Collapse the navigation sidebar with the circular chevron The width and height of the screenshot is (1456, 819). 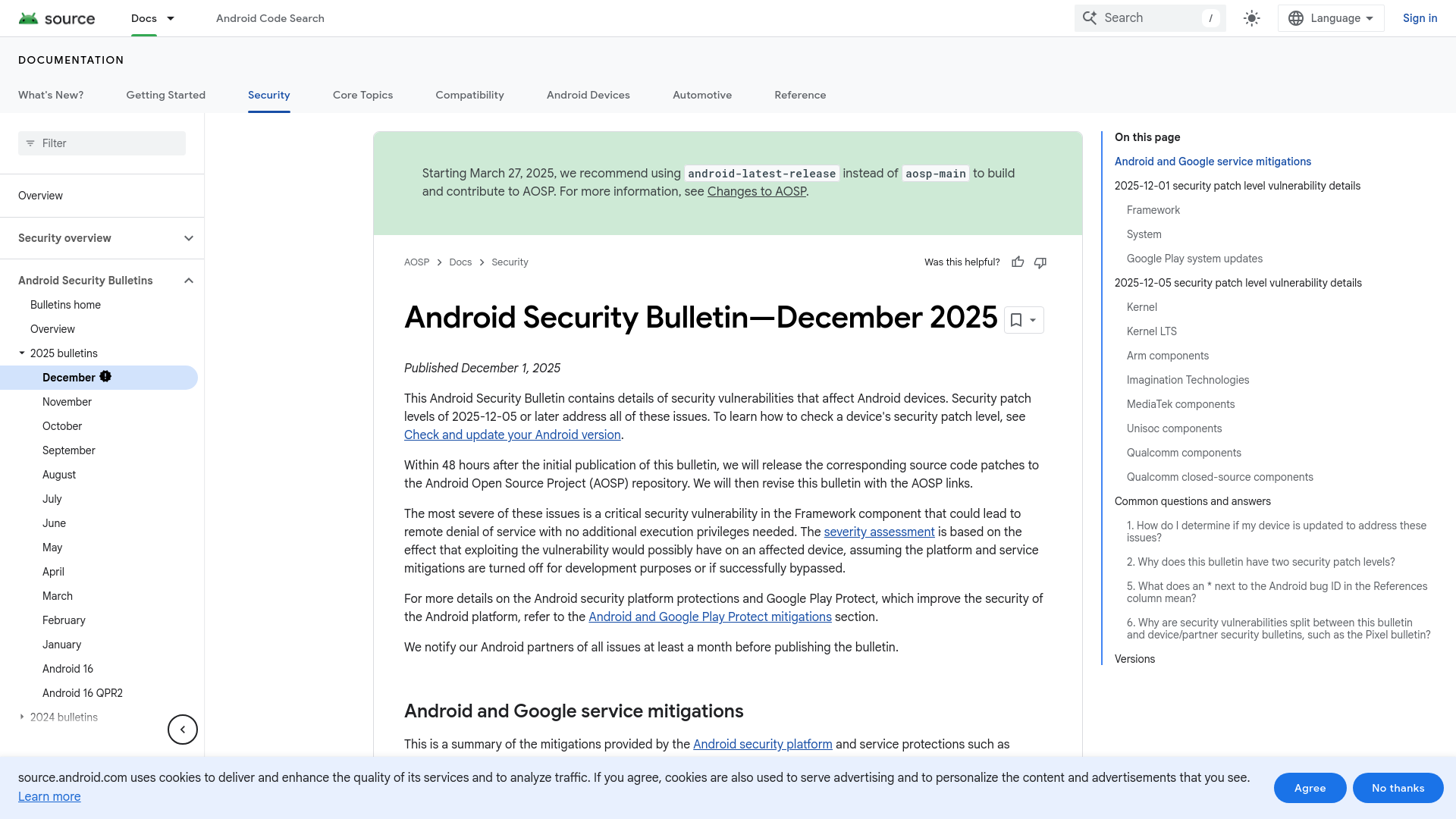(182, 729)
